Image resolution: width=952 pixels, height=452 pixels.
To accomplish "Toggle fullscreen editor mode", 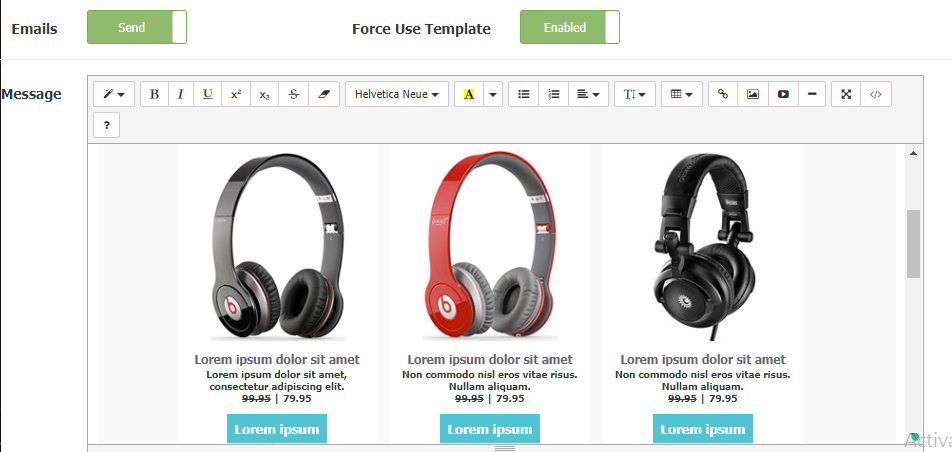I will [x=846, y=94].
